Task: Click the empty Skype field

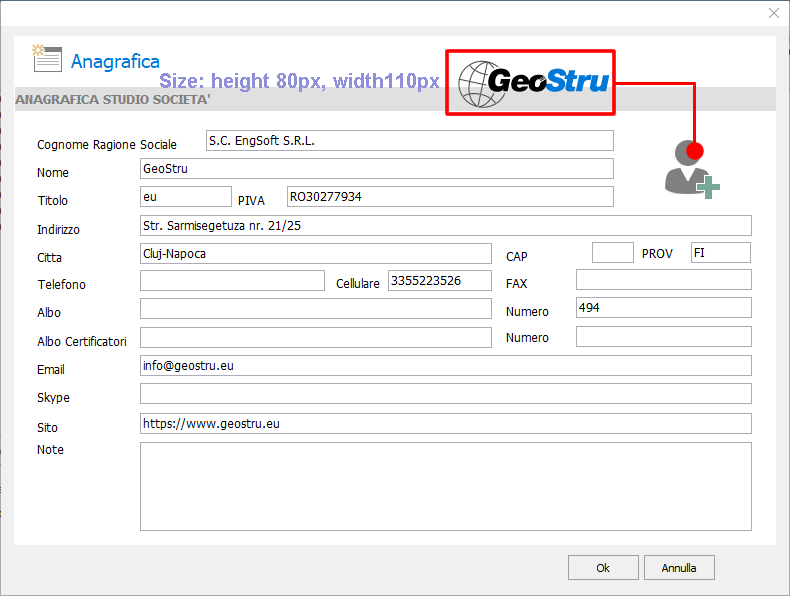Action: click(445, 393)
